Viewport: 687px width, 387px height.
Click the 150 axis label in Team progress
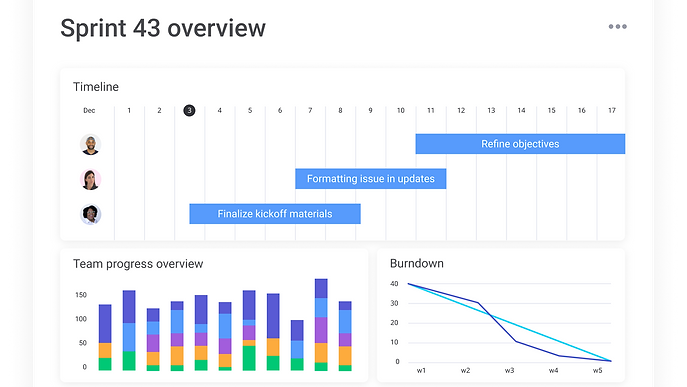[81, 295]
